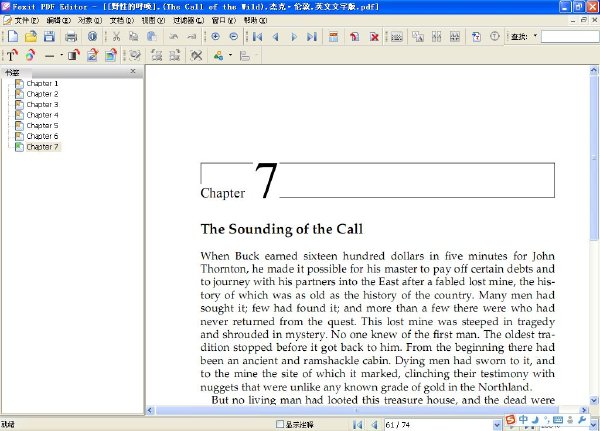Click the vertical scrollbar up arrow
The width and height of the screenshot is (600, 431).
[594, 70]
